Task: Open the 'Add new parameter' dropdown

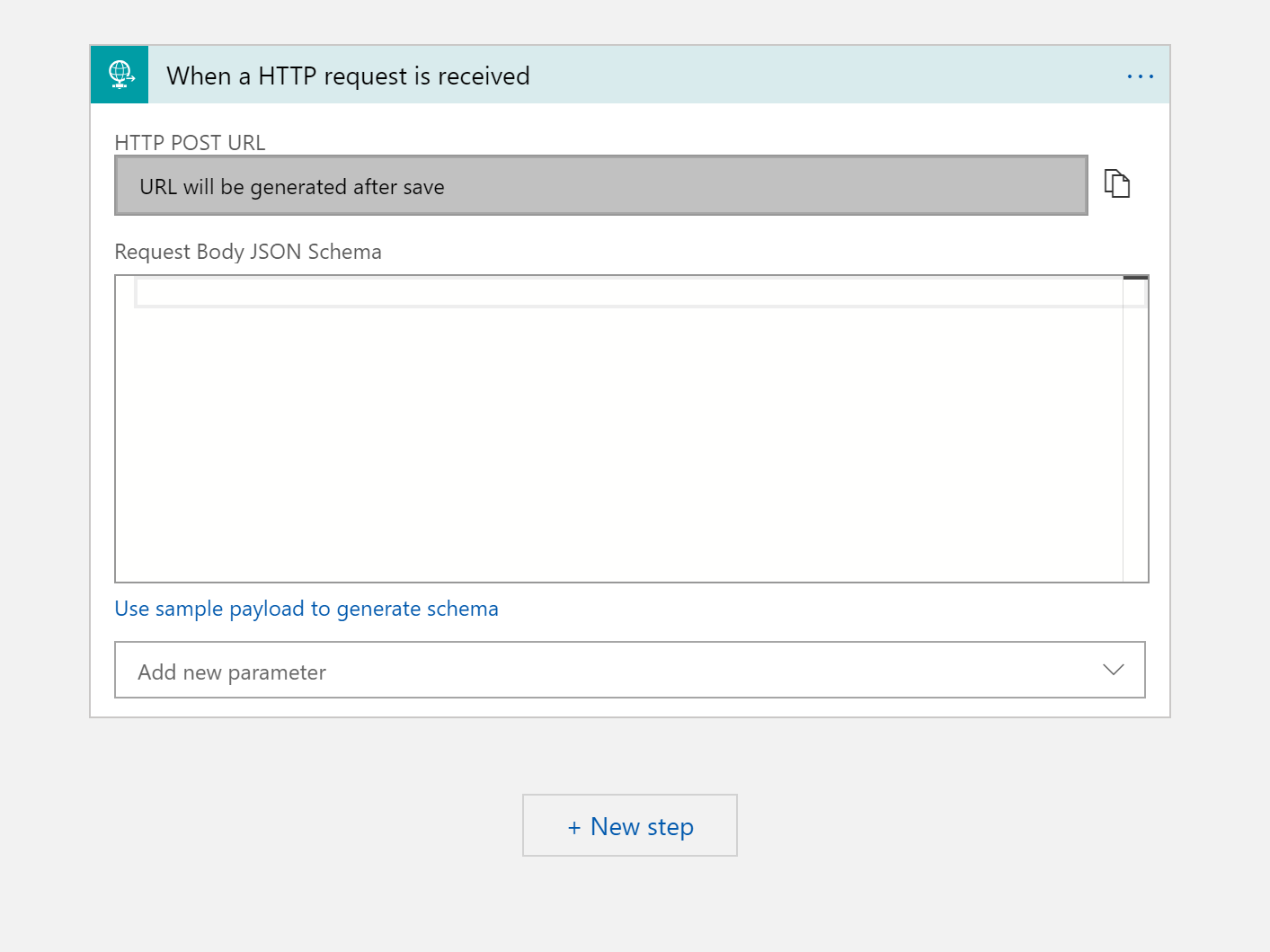Action: [630, 670]
